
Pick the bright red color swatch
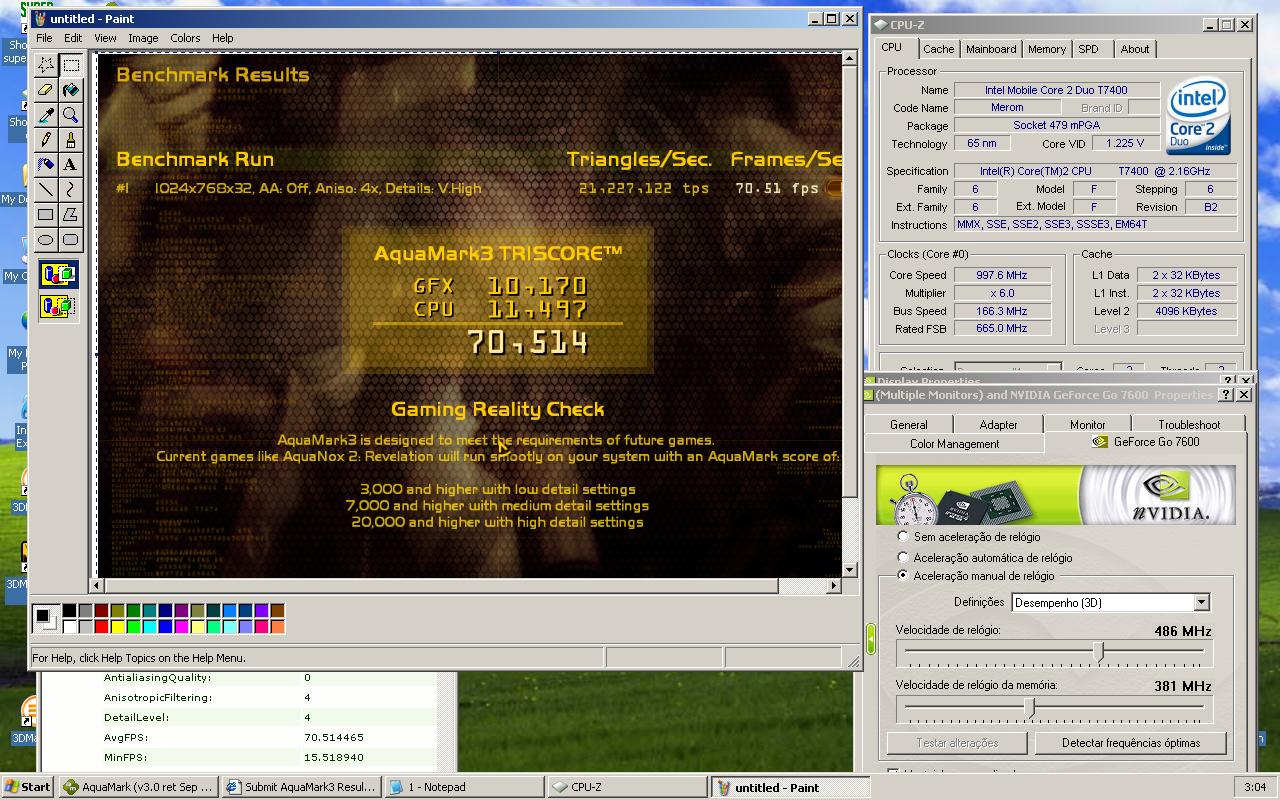click(x=101, y=627)
